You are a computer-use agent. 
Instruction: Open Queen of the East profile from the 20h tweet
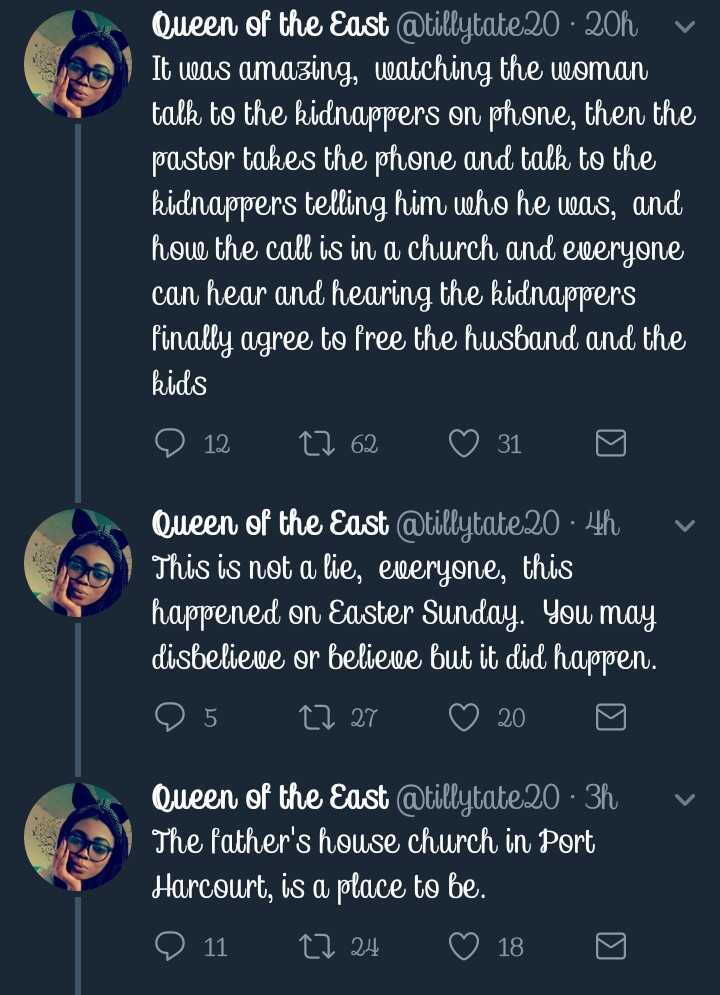pyautogui.click(x=270, y=26)
